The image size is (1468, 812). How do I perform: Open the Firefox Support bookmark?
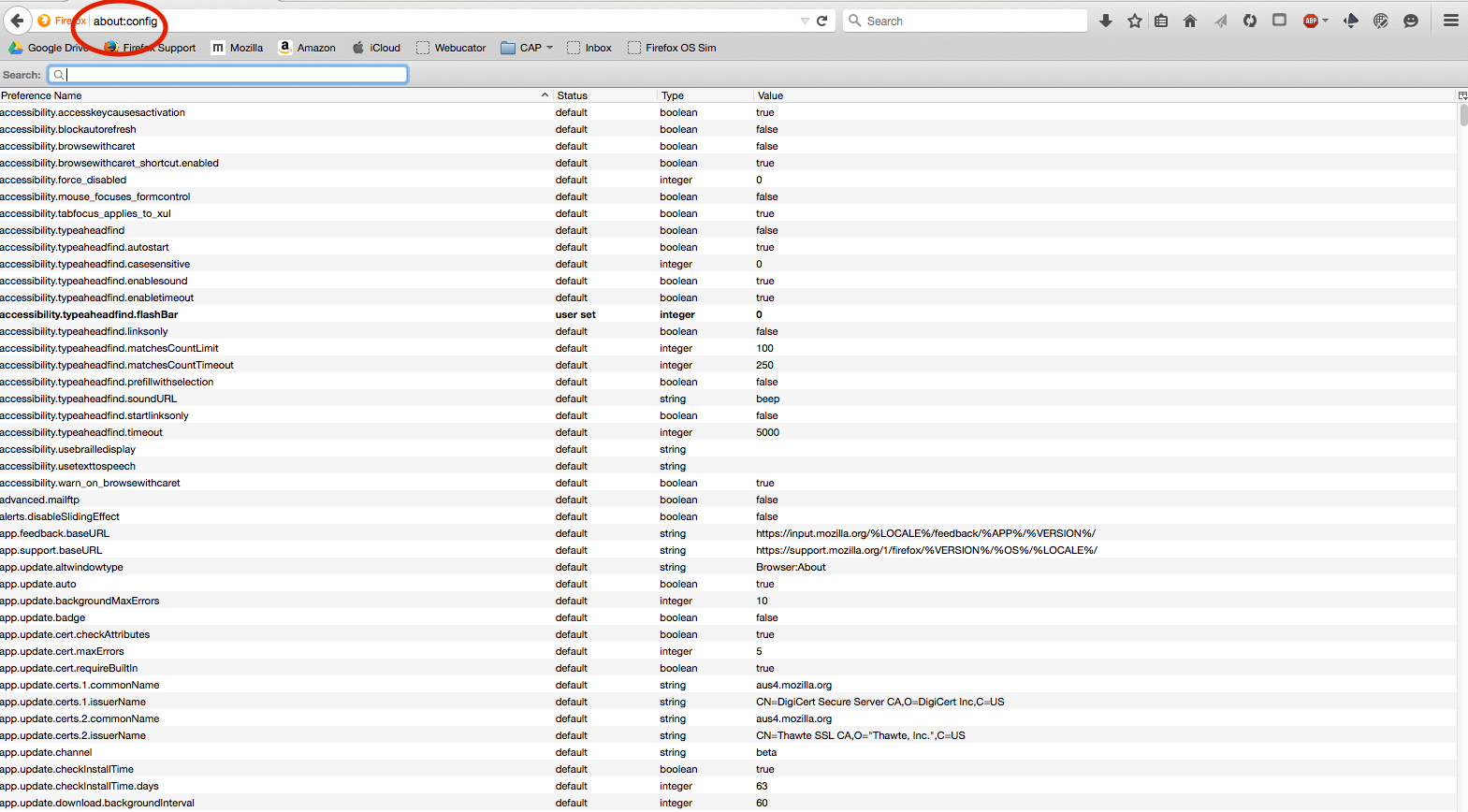click(x=151, y=48)
